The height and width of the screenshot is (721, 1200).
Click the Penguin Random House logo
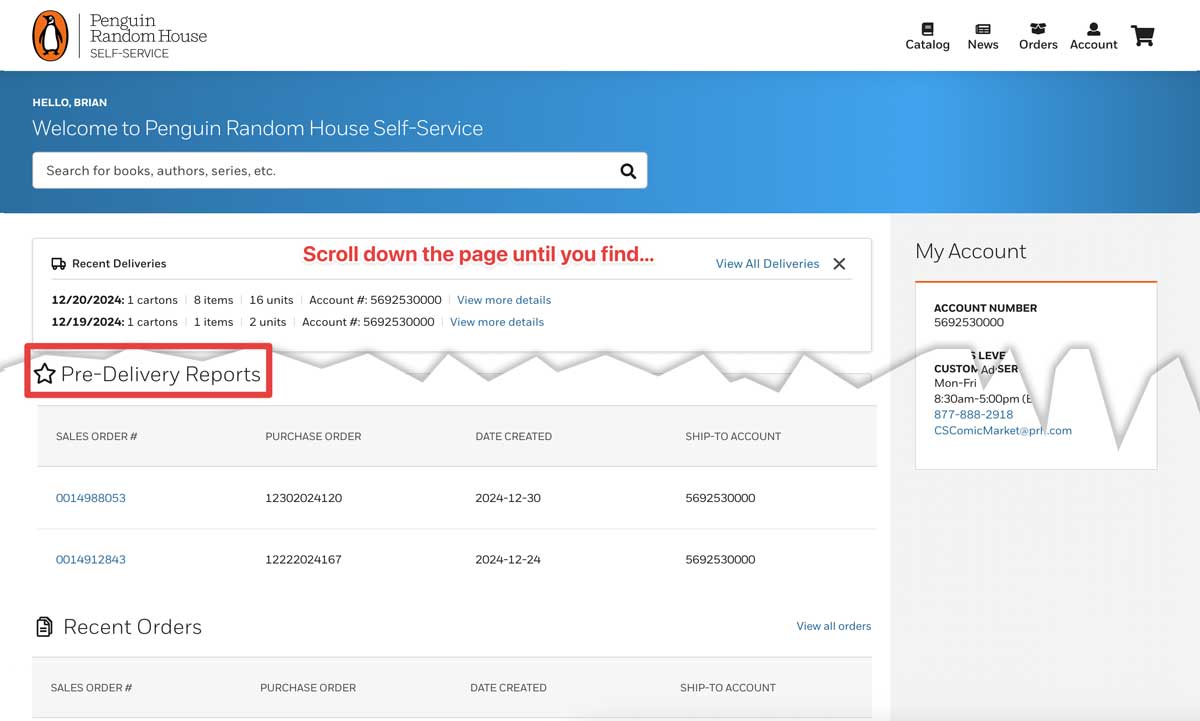pos(120,36)
